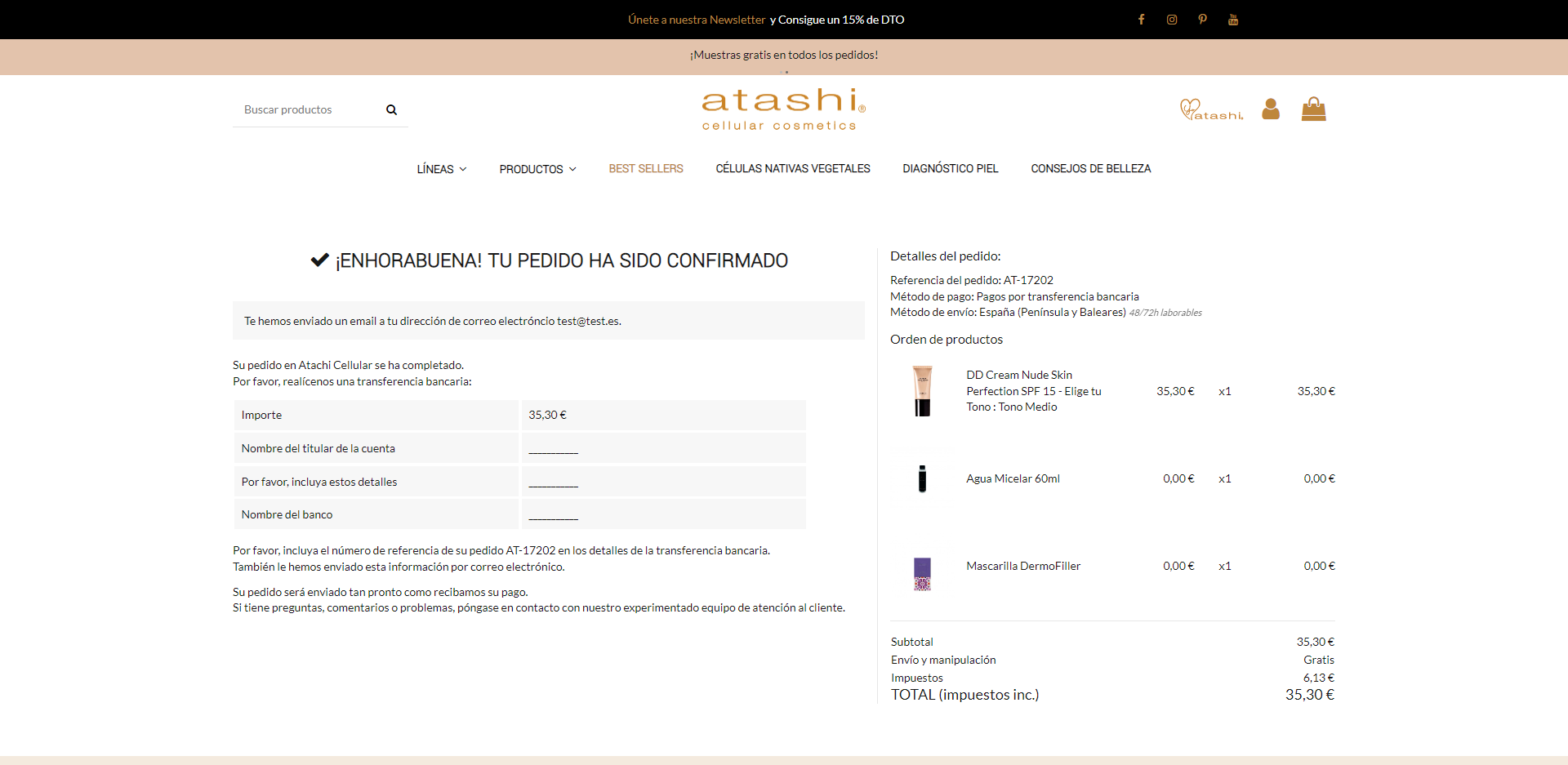Image resolution: width=1568 pixels, height=765 pixels.
Task: Click the search magnifier icon
Action: (x=391, y=109)
